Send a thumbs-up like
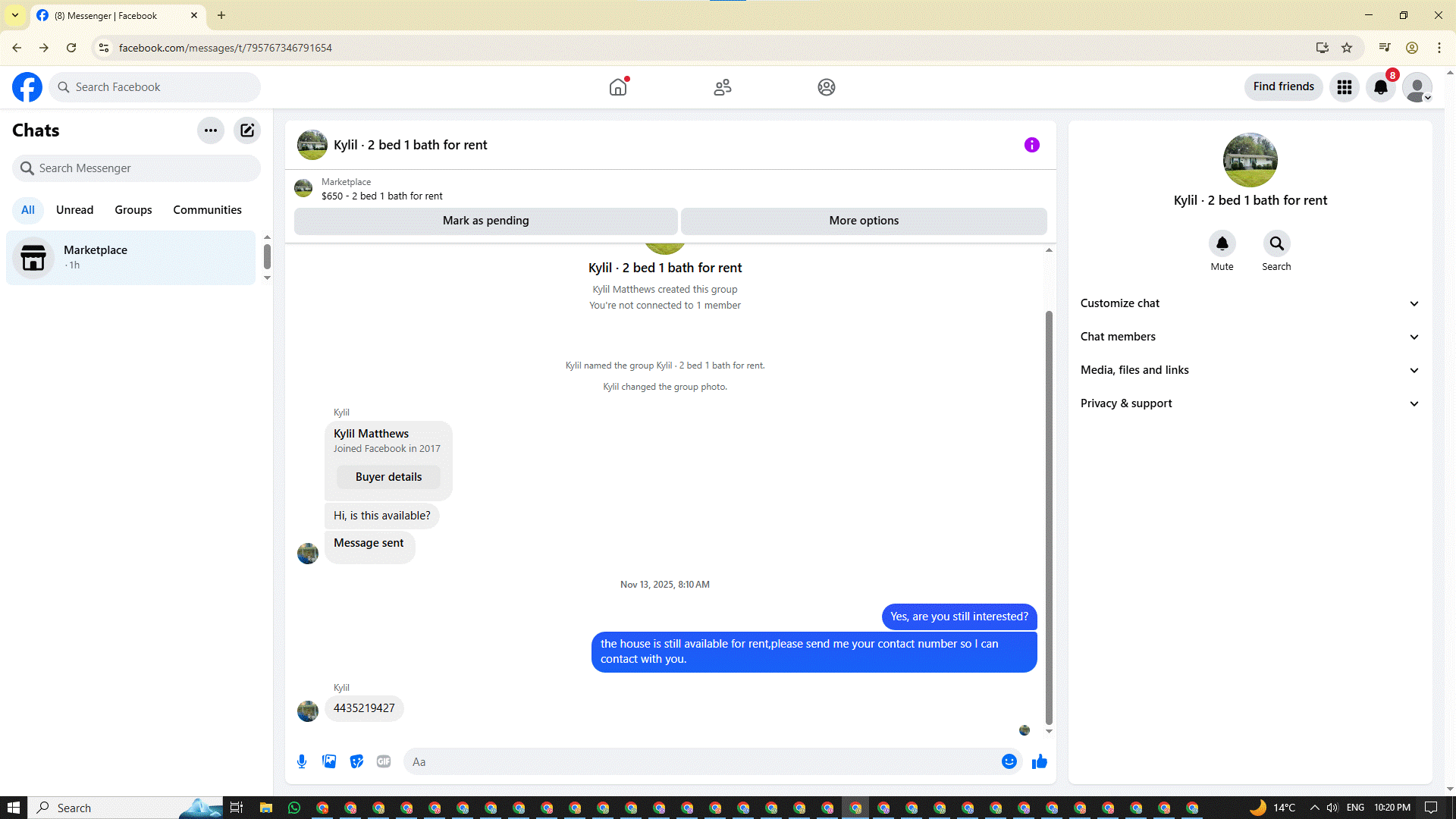Screen dimensions: 1456x819 click(1040, 761)
